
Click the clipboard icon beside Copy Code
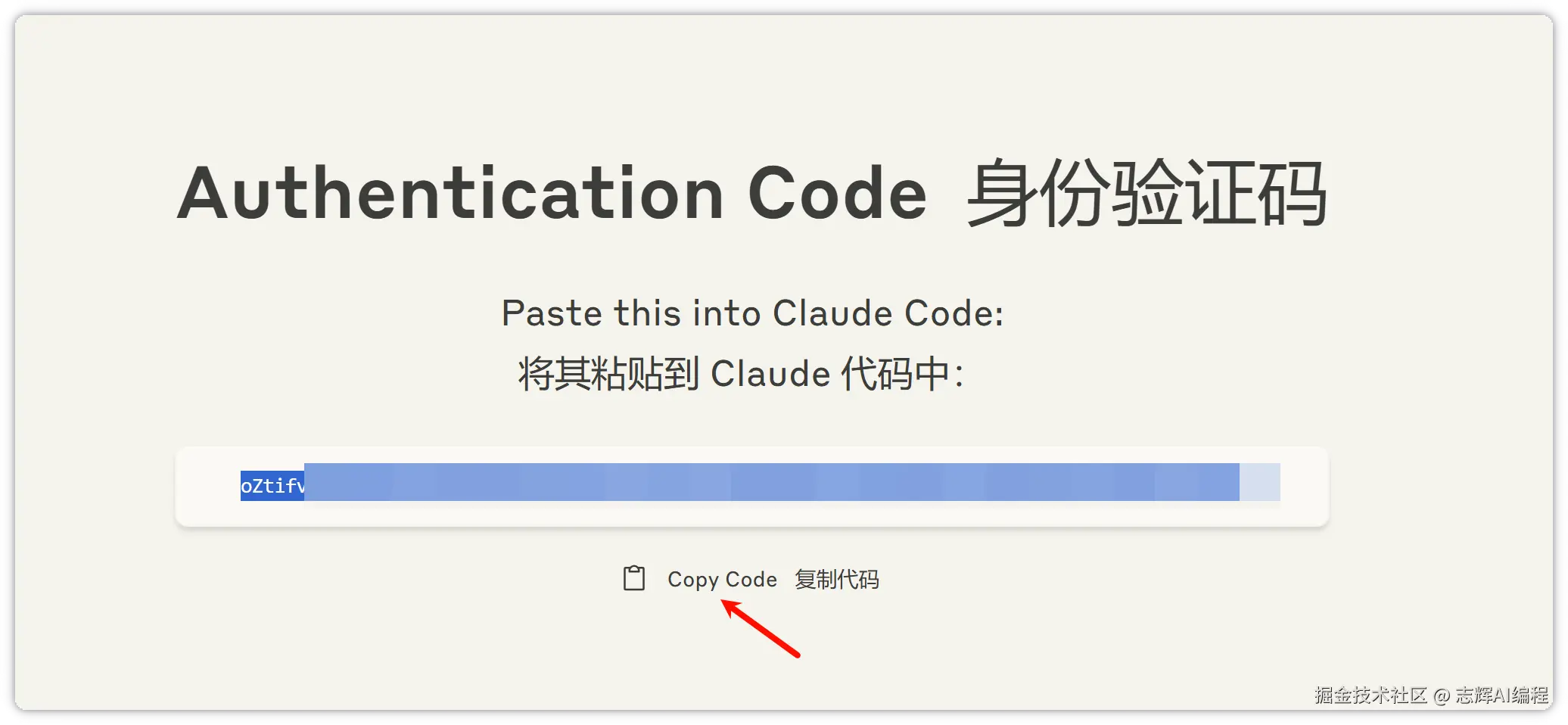pyautogui.click(x=634, y=578)
